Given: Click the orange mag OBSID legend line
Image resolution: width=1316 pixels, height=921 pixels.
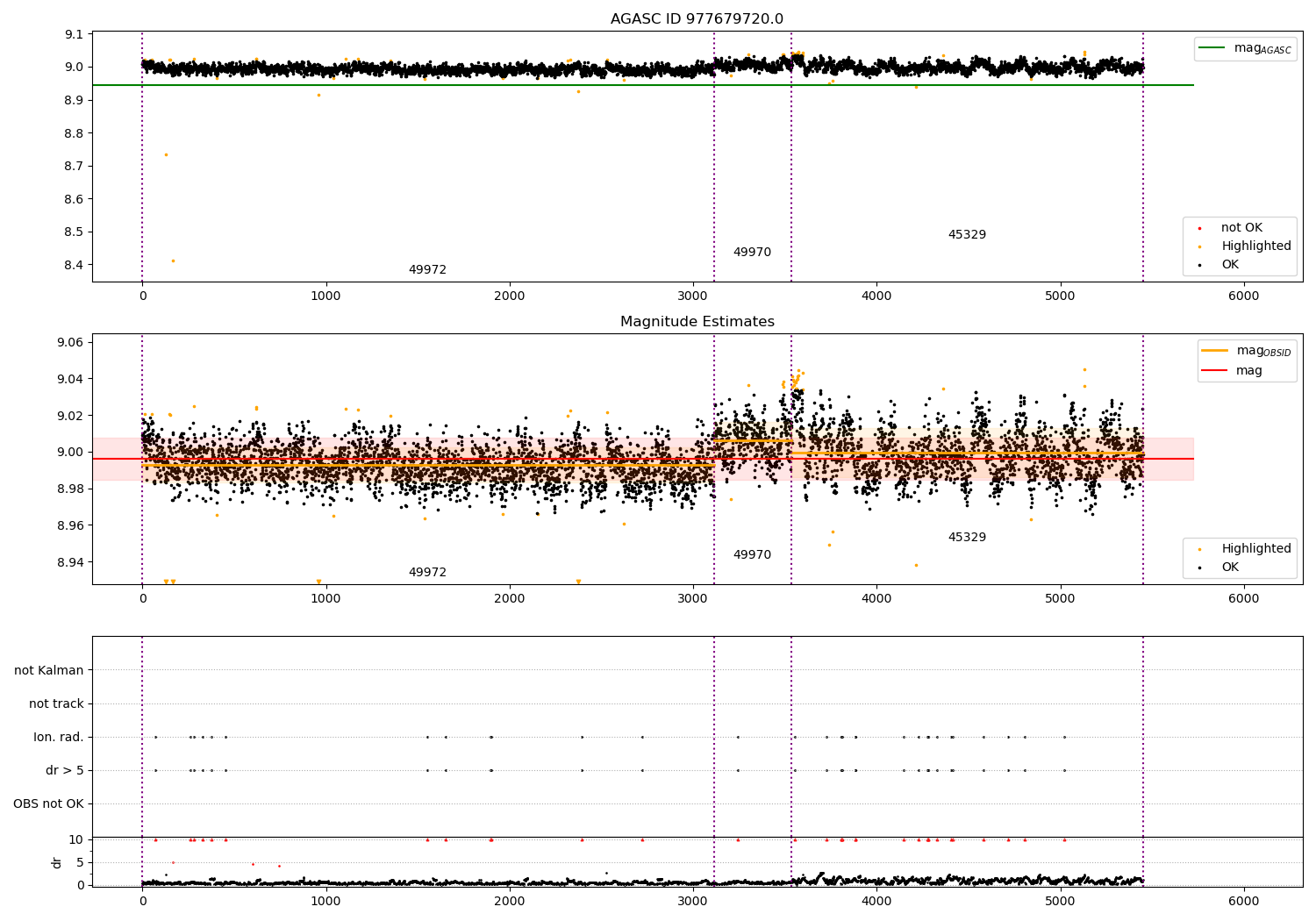Looking at the screenshot, I should point(1216,351).
